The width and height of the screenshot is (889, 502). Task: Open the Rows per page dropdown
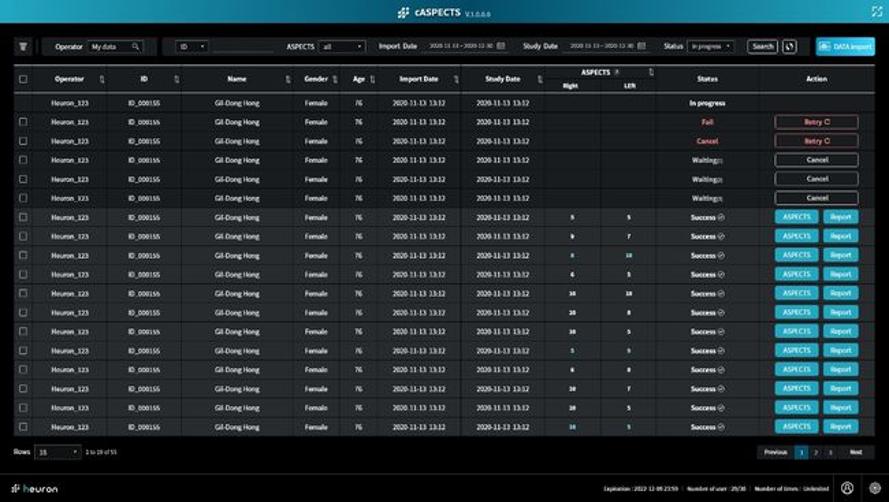pos(58,452)
